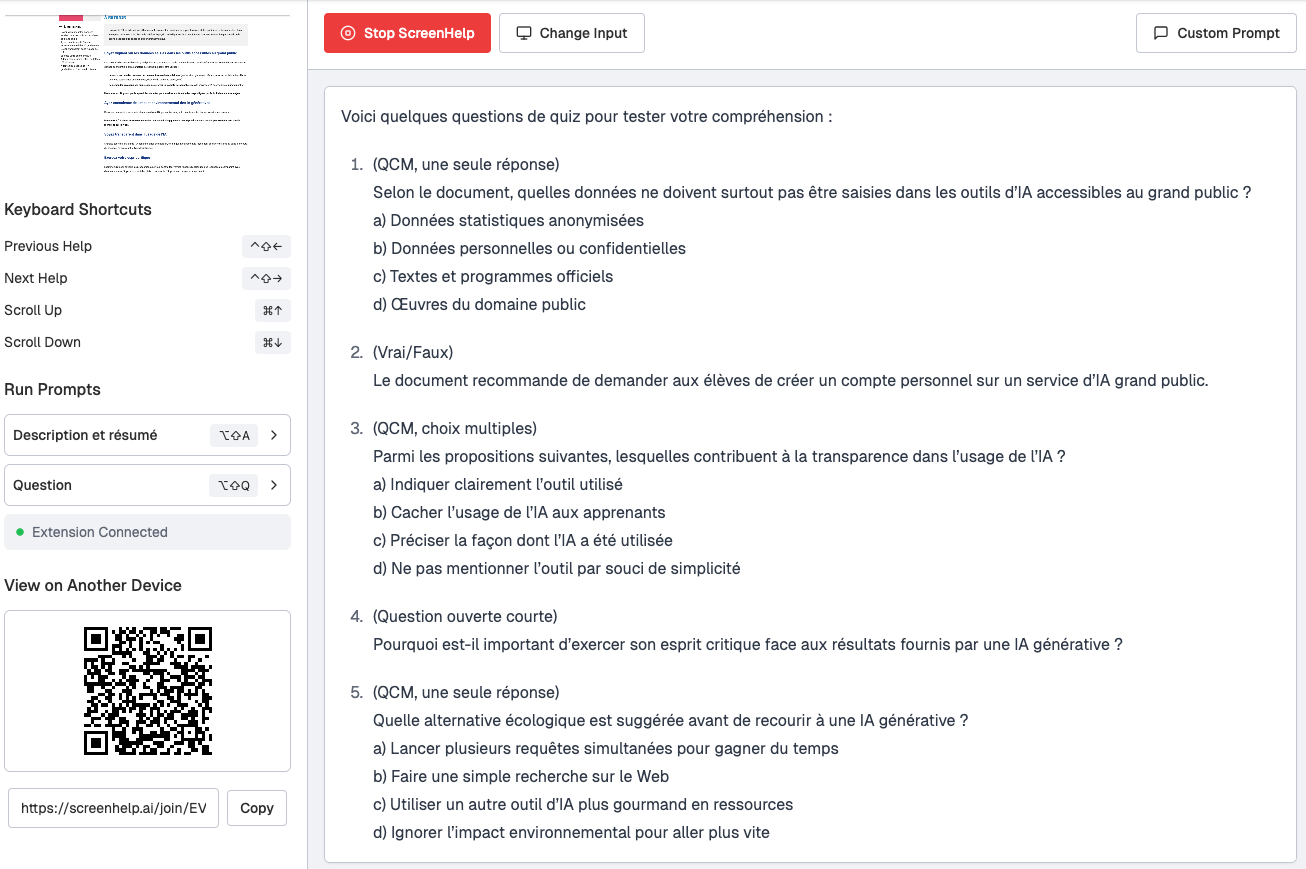Click the screenhelp.ai join URL field
The height and width of the screenshot is (869, 1306).
click(x=113, y=808)
